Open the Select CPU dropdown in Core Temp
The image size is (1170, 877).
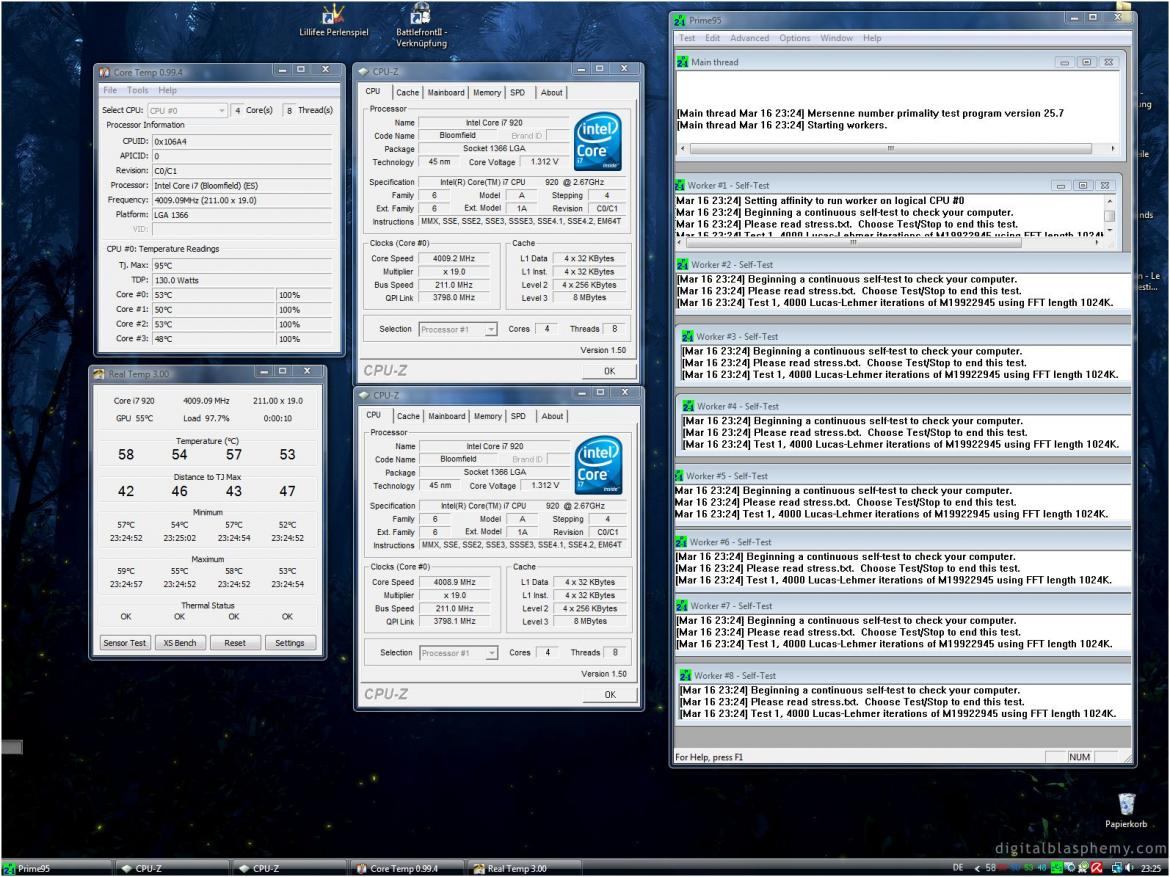[x=187, y=110]
